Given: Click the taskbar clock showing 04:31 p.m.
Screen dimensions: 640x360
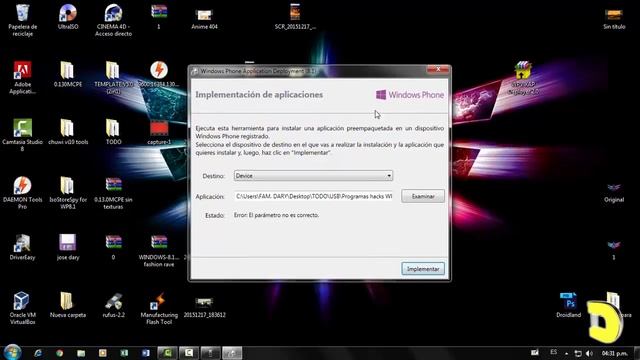Looking at the screenshot, I should tap(614, 353).
